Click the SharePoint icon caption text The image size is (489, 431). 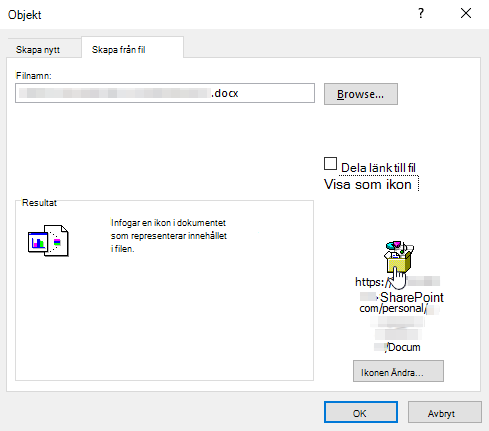411,297
